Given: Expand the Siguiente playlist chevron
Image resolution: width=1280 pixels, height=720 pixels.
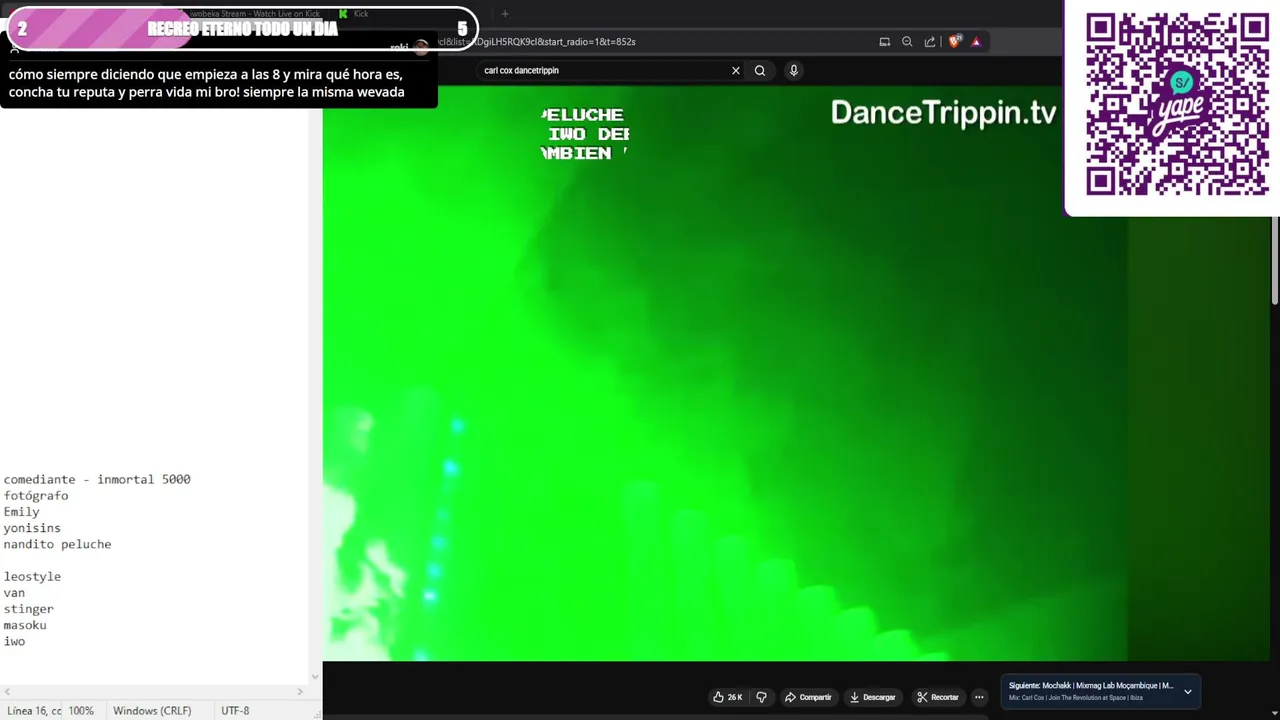Looking at the screenshot, I should (1188, 692).
